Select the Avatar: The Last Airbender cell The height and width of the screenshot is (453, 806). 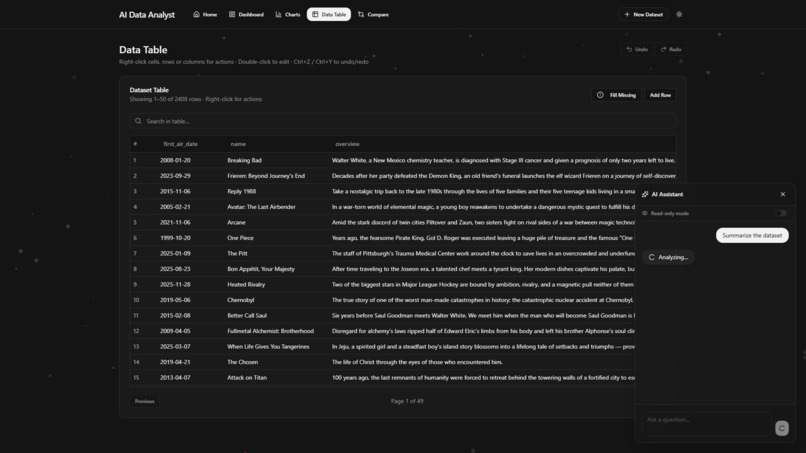pyautogui.click(x=261, y=207)
